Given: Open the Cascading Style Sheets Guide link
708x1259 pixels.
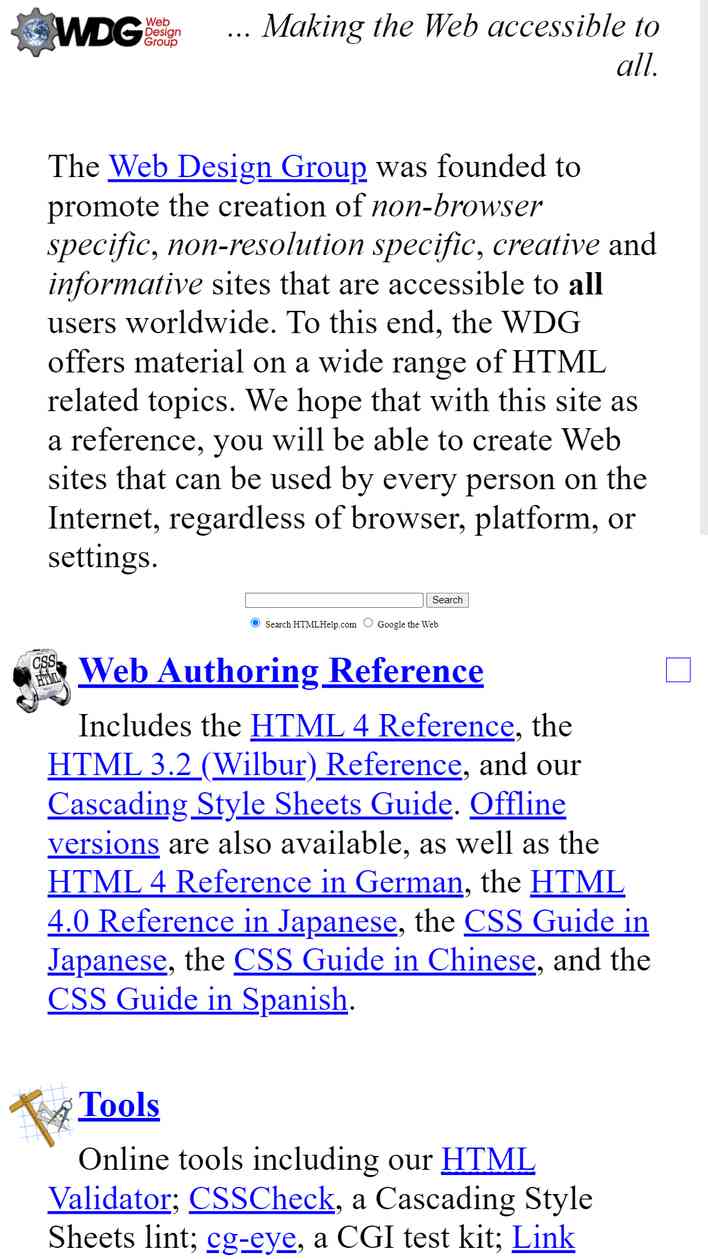Looking at the screenshot, I should point(250,804).
